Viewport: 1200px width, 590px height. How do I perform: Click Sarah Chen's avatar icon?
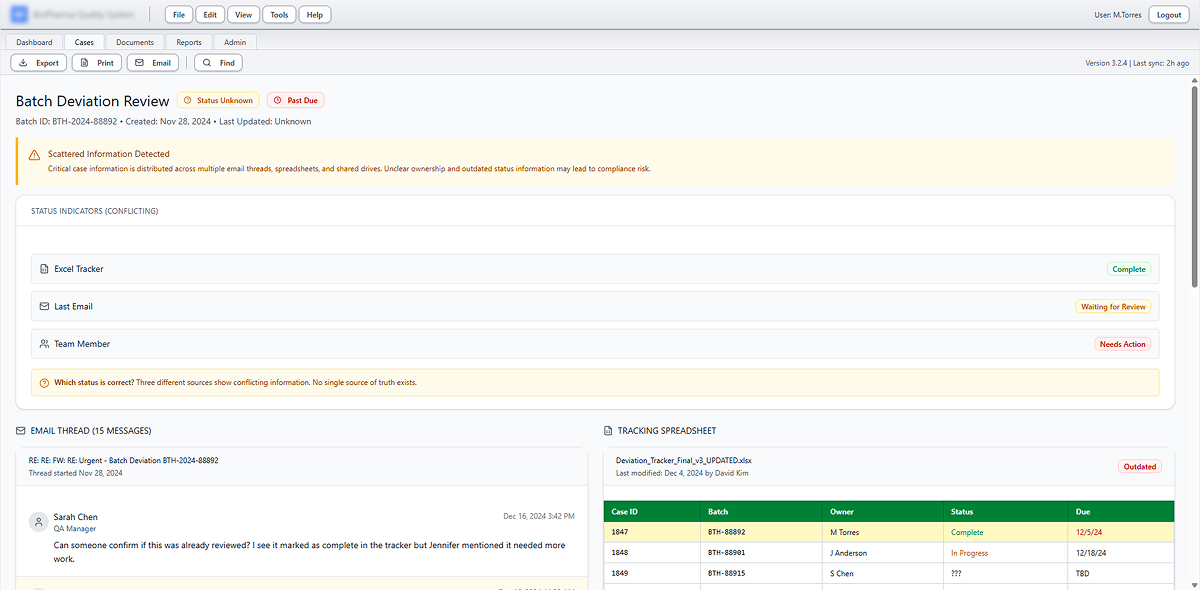point(38,522)
